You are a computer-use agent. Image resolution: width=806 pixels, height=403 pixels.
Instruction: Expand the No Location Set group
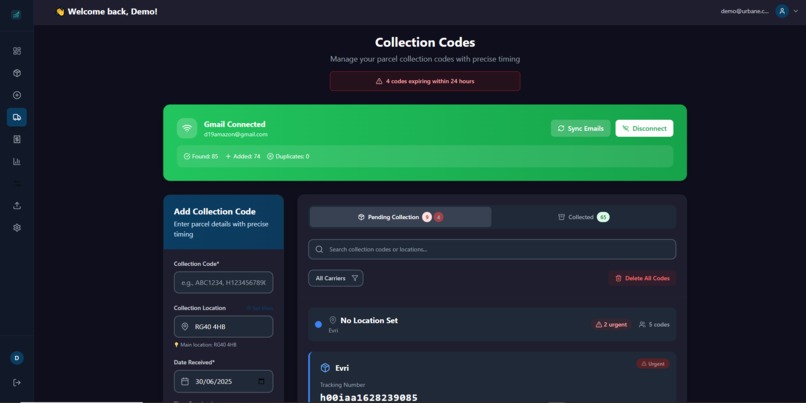[x=492, y=324]
